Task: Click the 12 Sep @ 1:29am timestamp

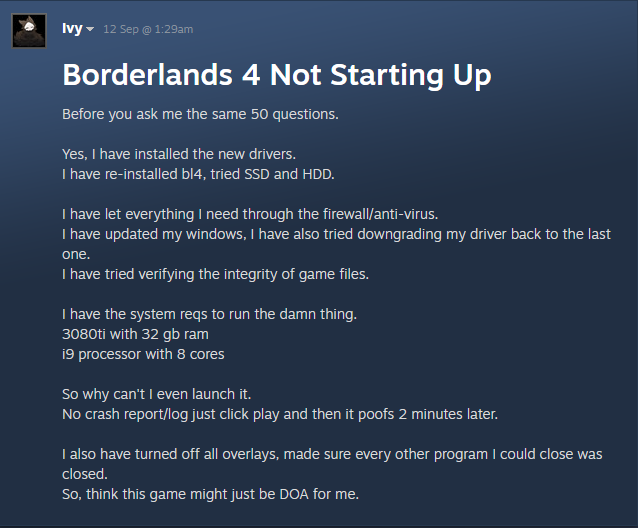Action: [x=147, y=30]
